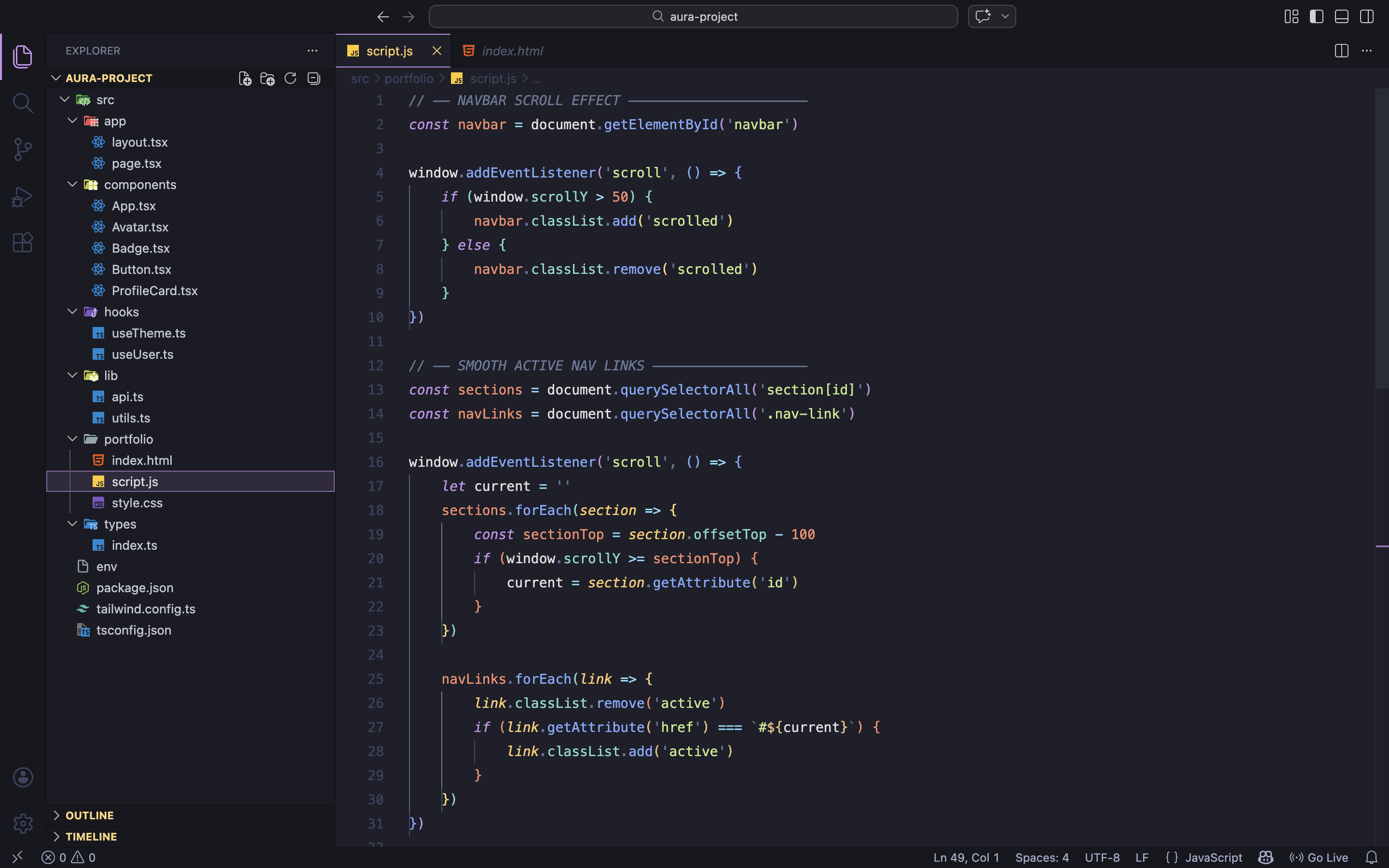Expand the OUTLINE section
The image size is (1389, 868).
click(90, 815)
